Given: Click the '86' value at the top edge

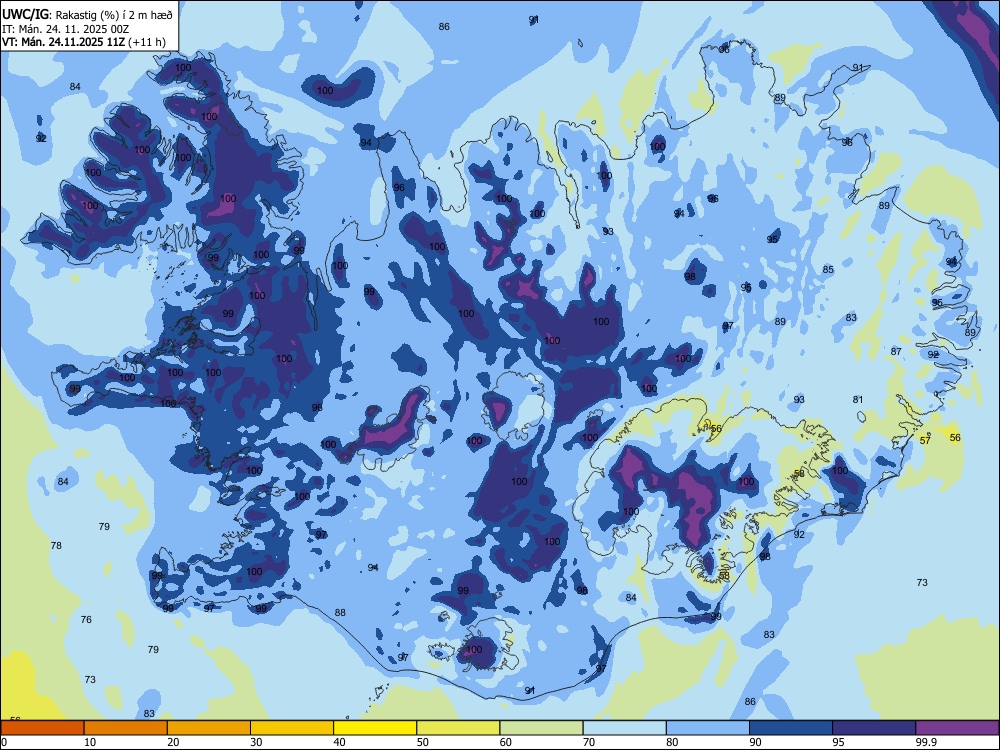Looking at the screenshot, I should coord(444,26).
